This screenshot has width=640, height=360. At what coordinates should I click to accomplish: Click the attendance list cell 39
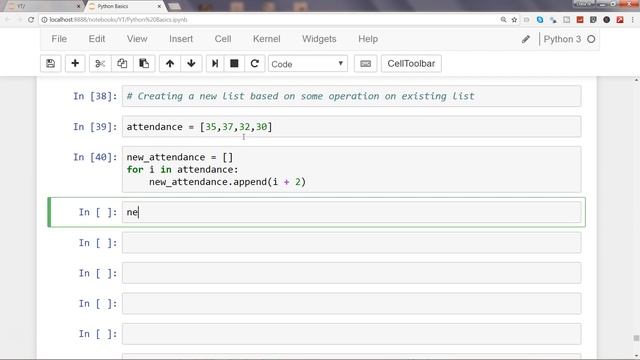click(x=351, y=127)
